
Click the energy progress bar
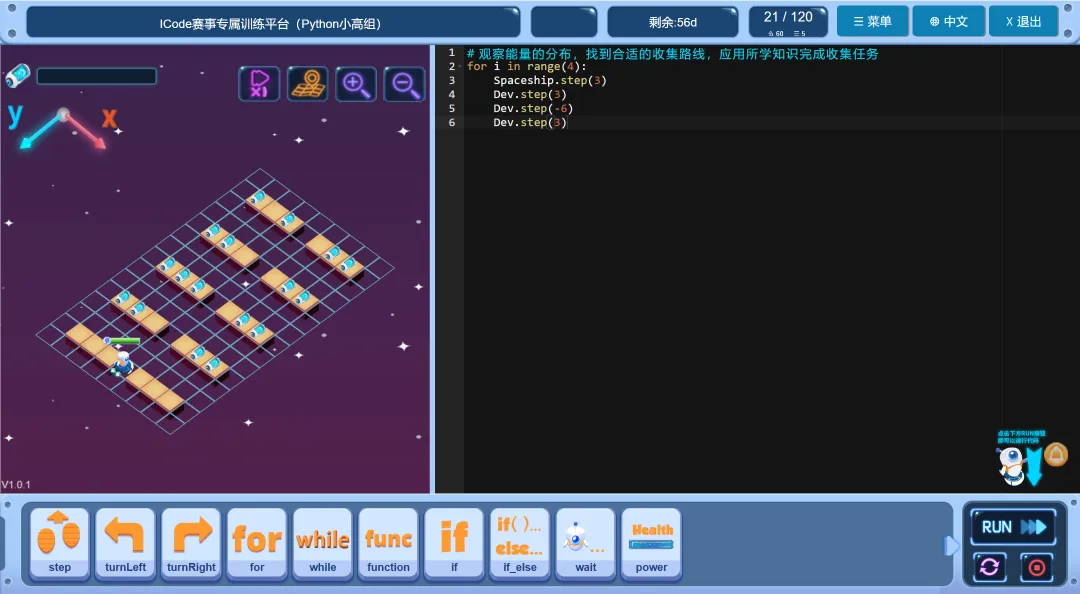pos(96,76)
